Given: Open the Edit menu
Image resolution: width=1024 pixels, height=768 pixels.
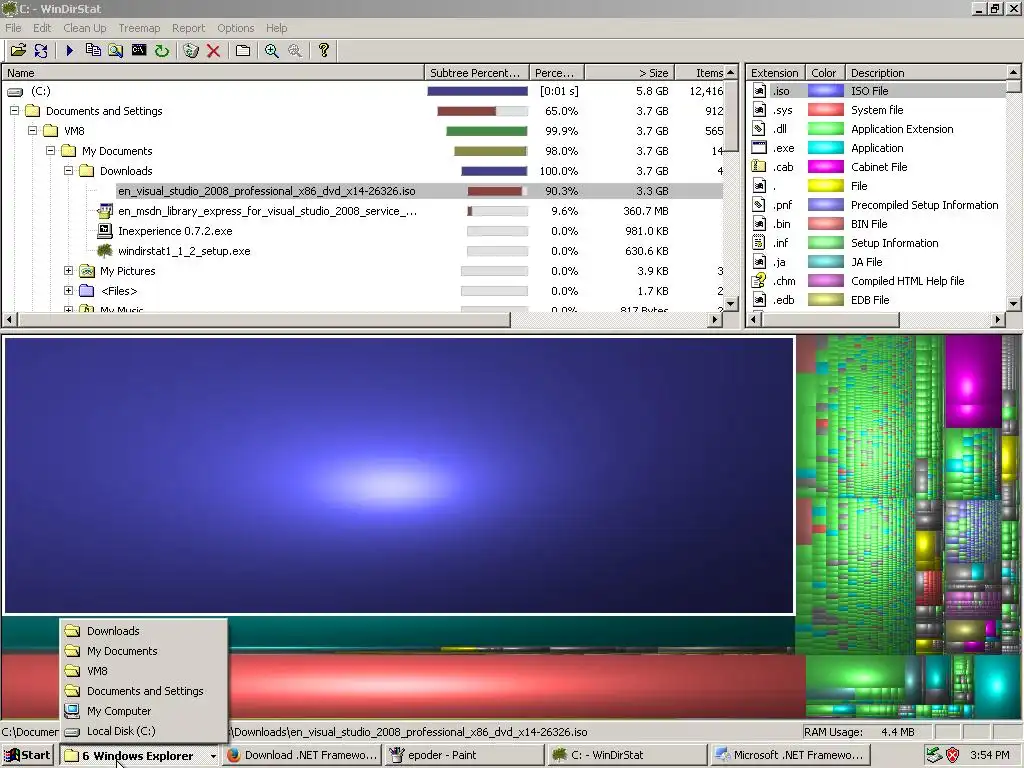Looking at the screenshot, I should (x=42, y=28).
